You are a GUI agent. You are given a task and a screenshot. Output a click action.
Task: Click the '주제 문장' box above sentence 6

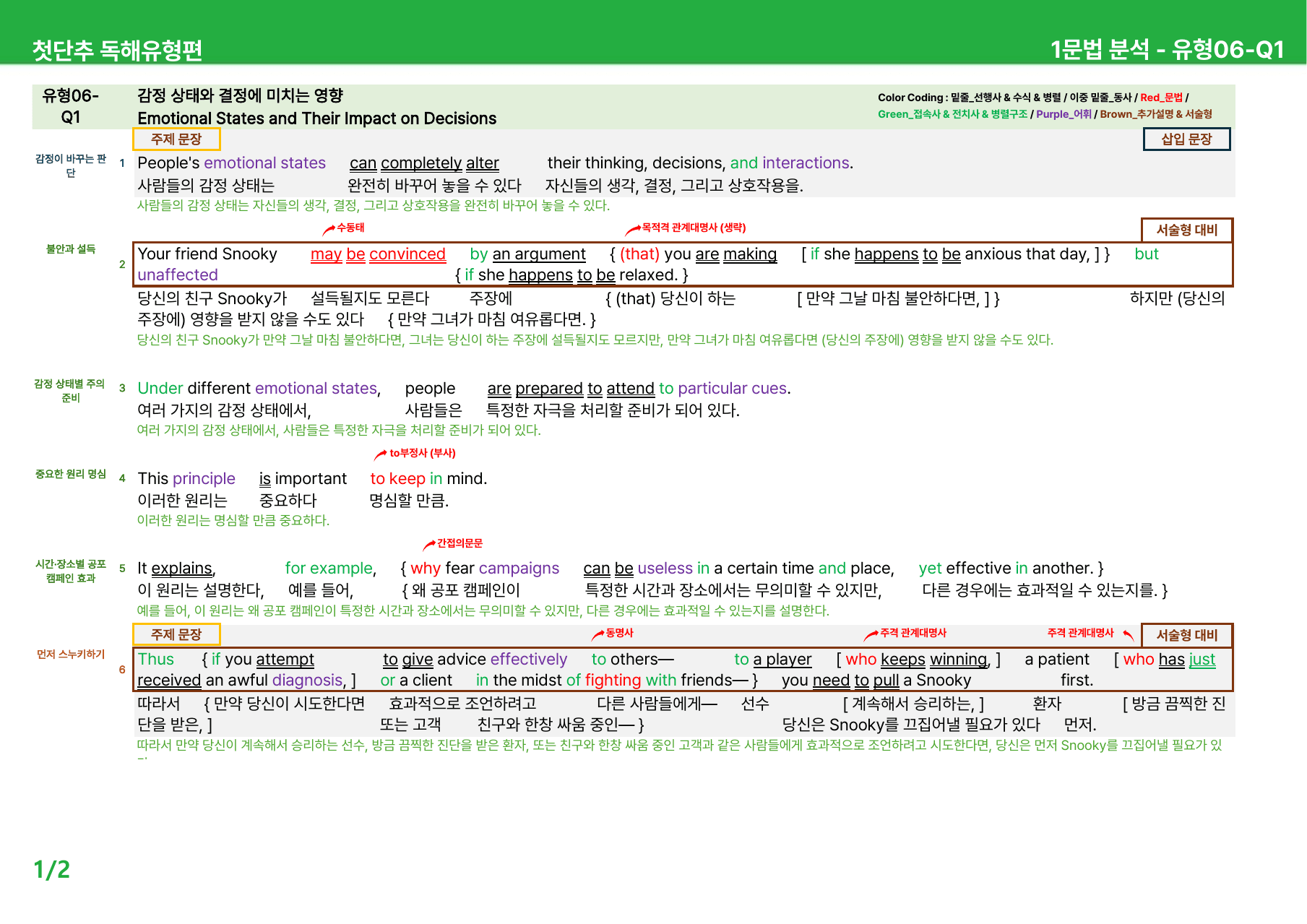tap(176, 634)
